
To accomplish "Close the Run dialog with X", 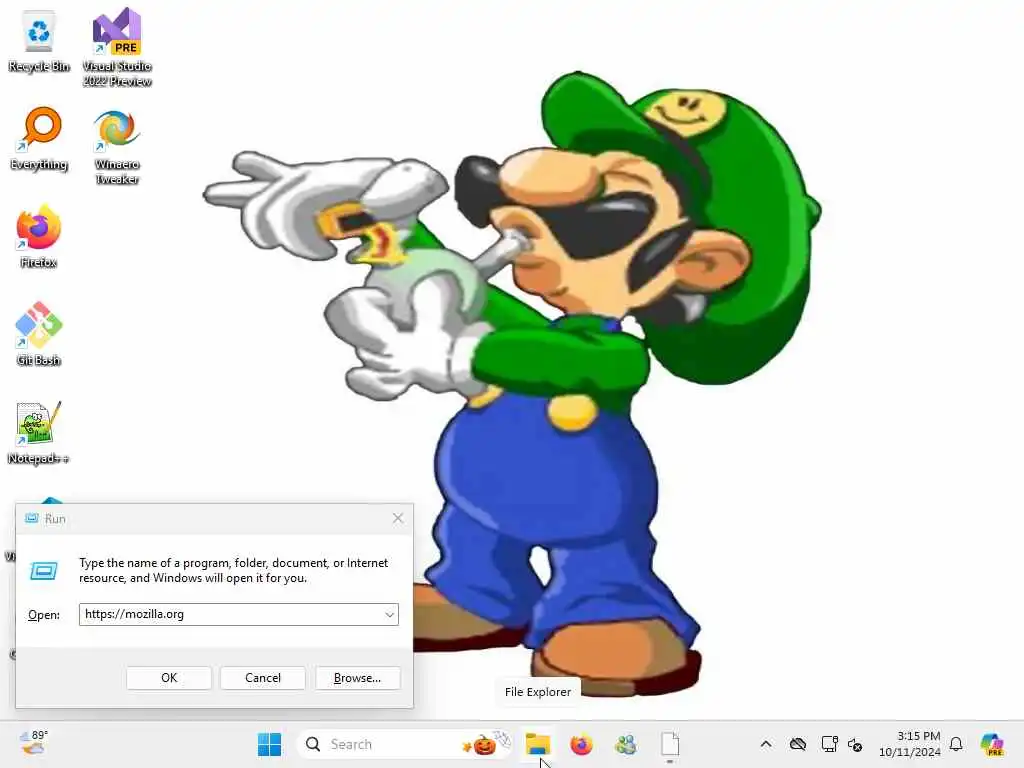I will coord(398,518).
